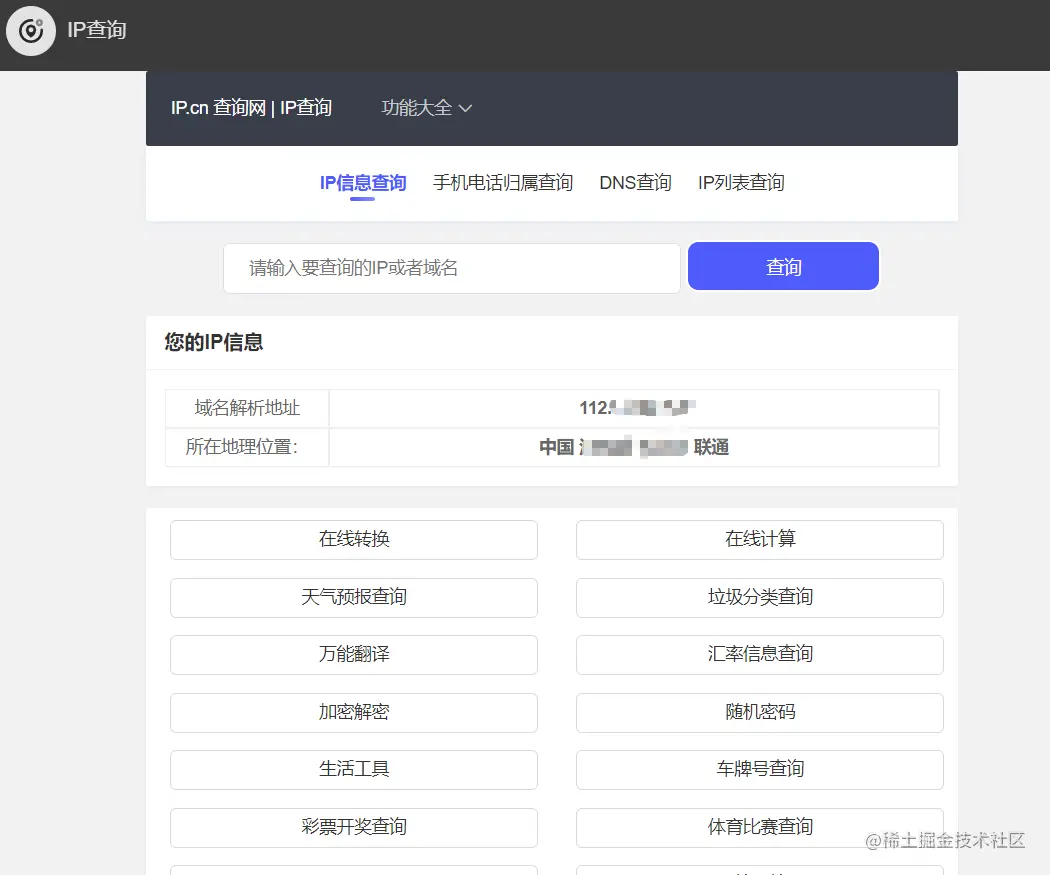The height and width of the screenshot is (875, 1050).
Task: Open 车牌号查询
Action: click(x=759, y=770)
